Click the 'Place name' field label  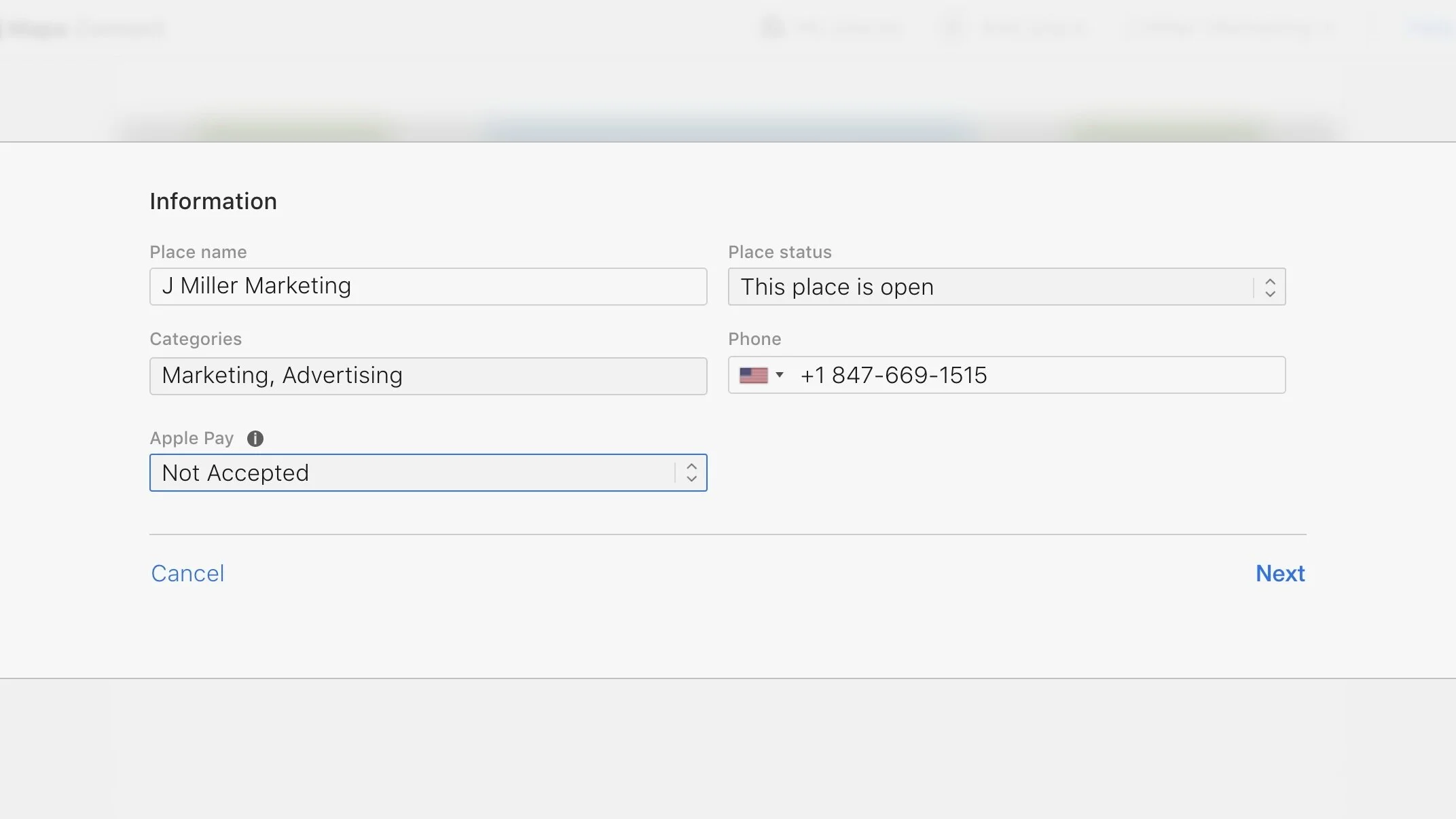(198, 253)
